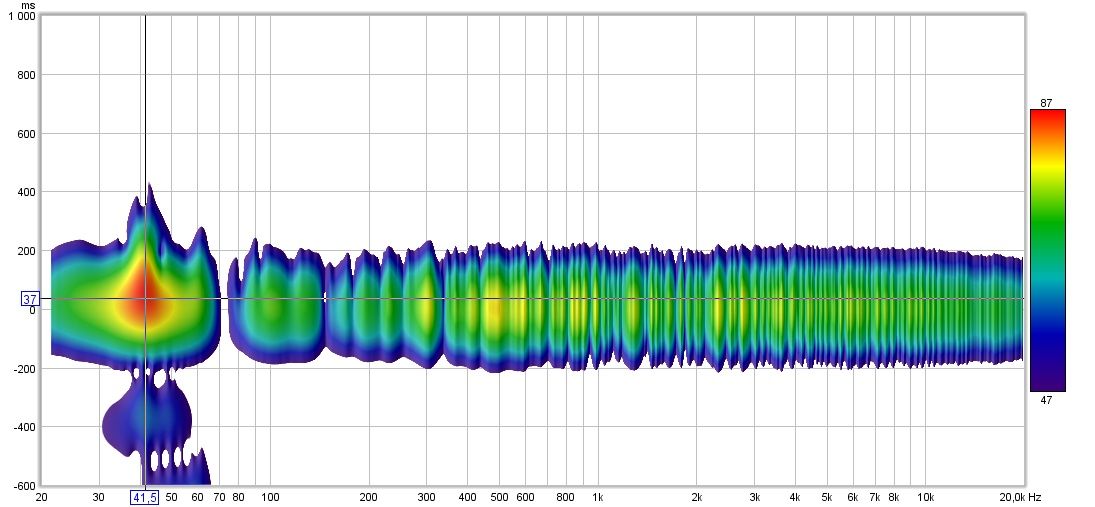The width and height of the screenshot is (1095, 507).
Task: Click the 400 Hz label on frequency axis
Action: 467,497
